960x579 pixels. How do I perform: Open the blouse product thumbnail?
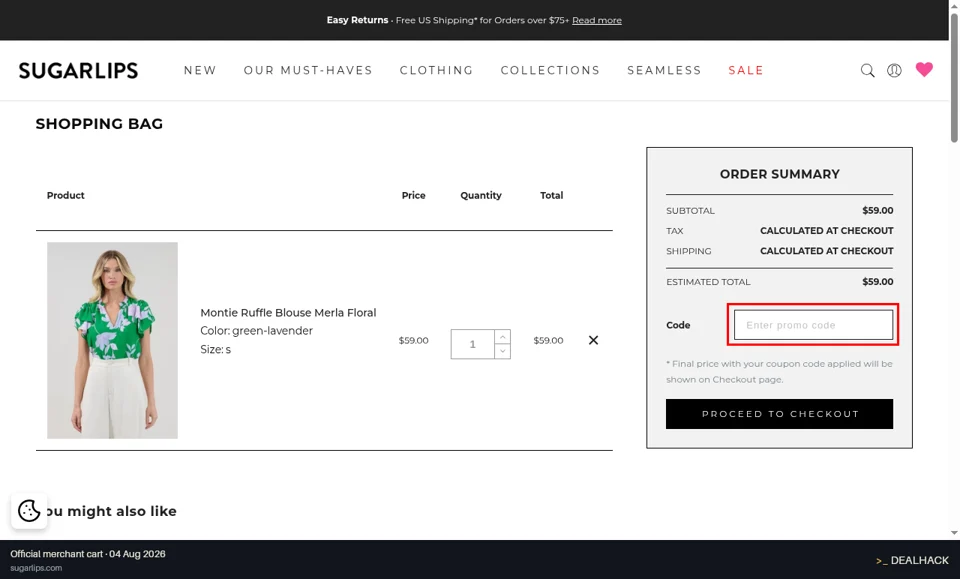tap(113, 340)
